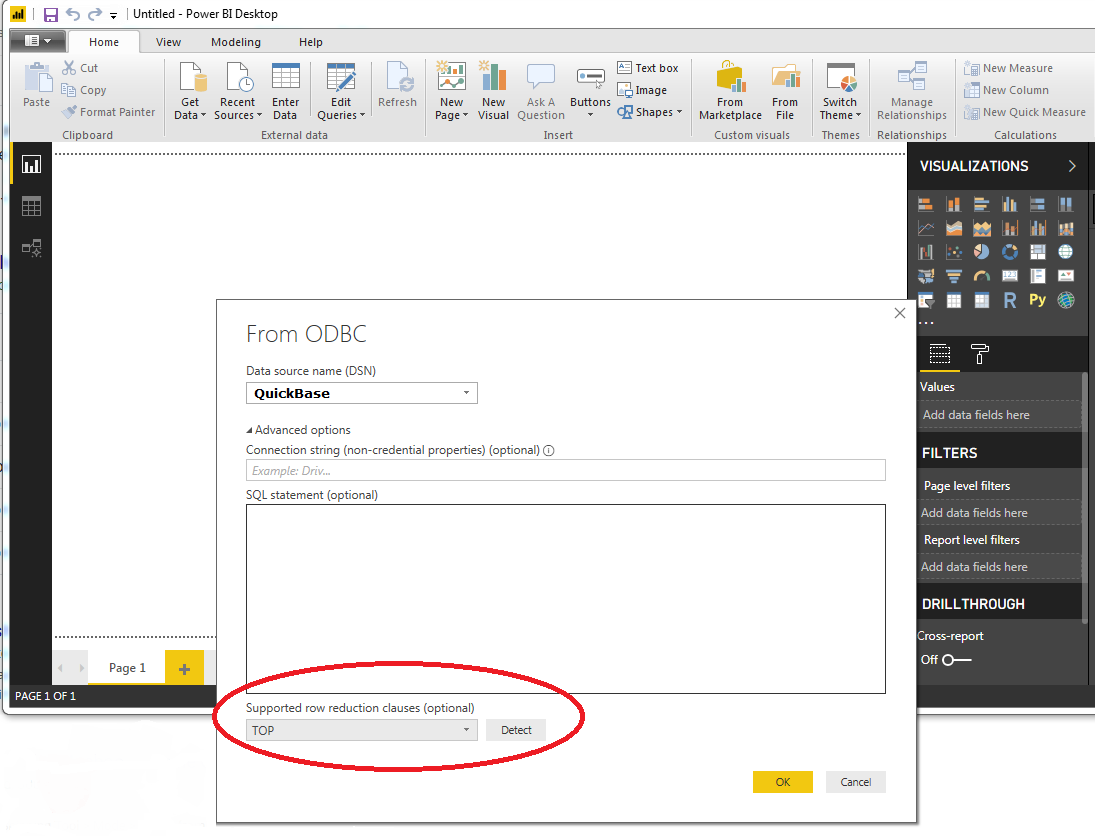1095x836 pixels.
Task: Collapse Advanced options section
Action: (x=298, y=430)
